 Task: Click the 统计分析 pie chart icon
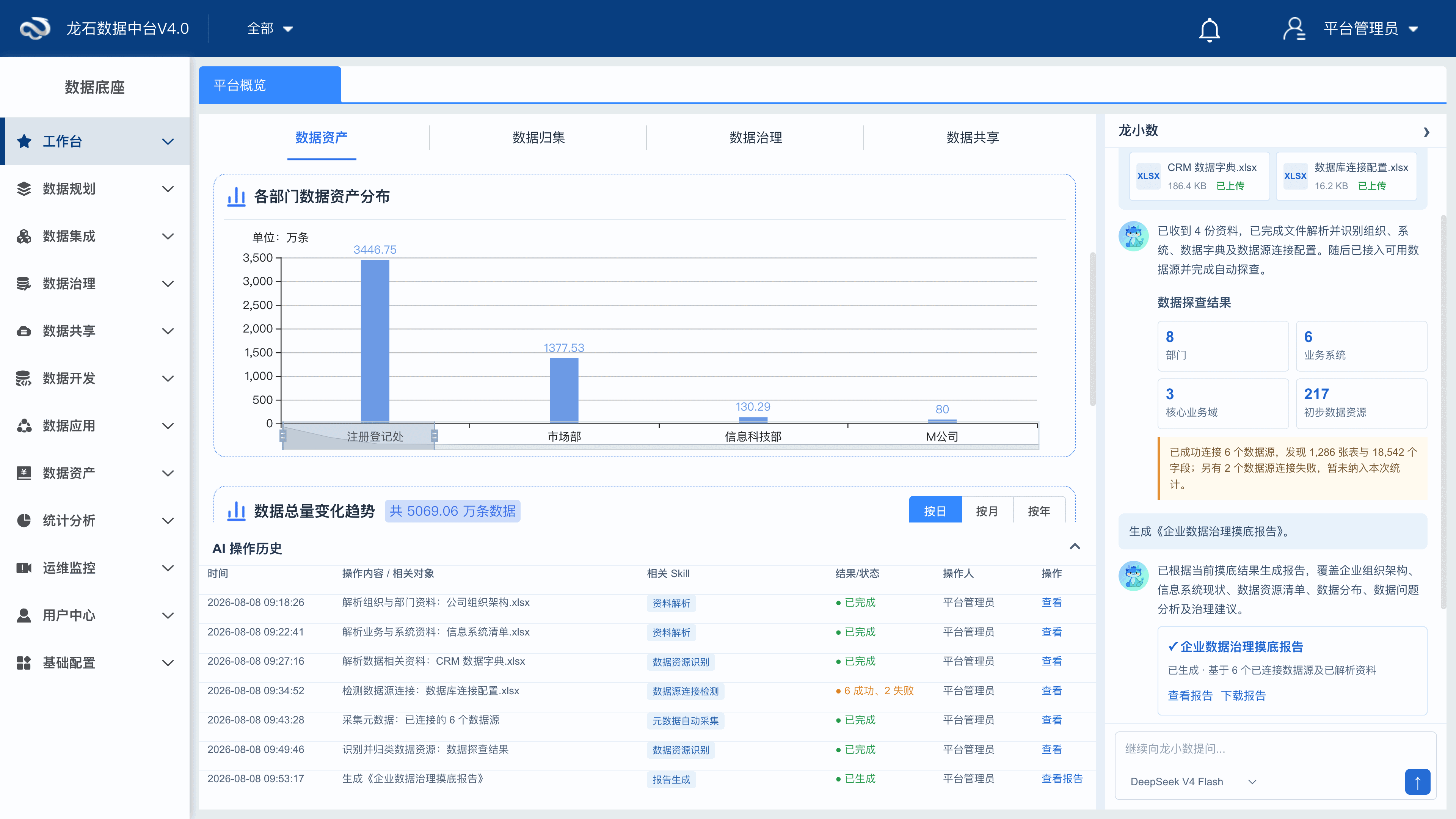click(x=24, y=521)
